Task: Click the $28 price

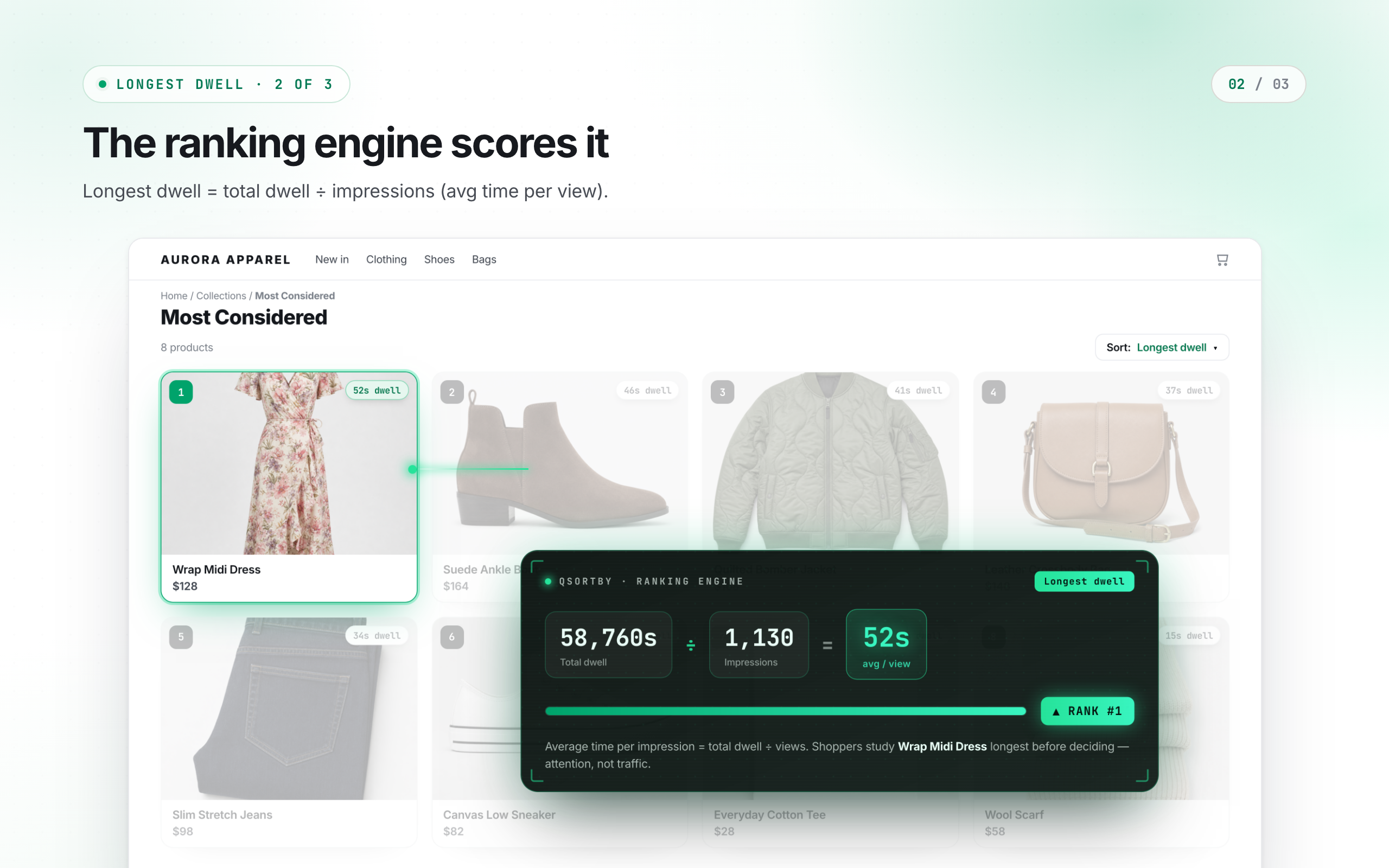Action: tap(724, 831)
